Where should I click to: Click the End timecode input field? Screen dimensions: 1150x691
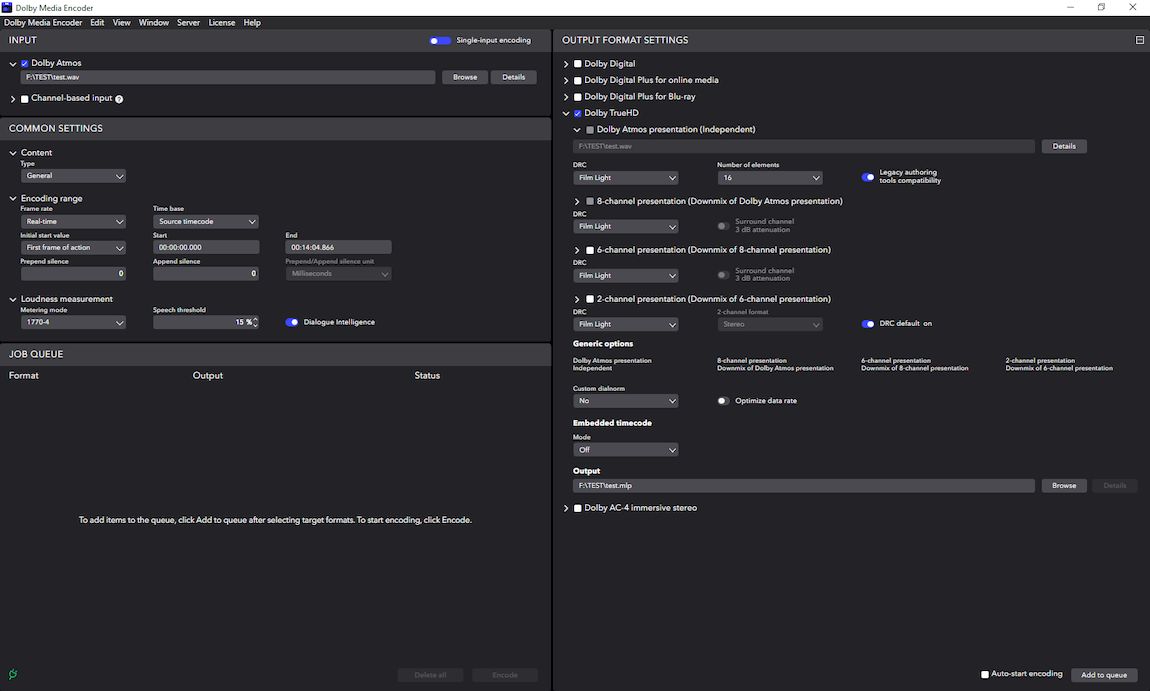337,247
